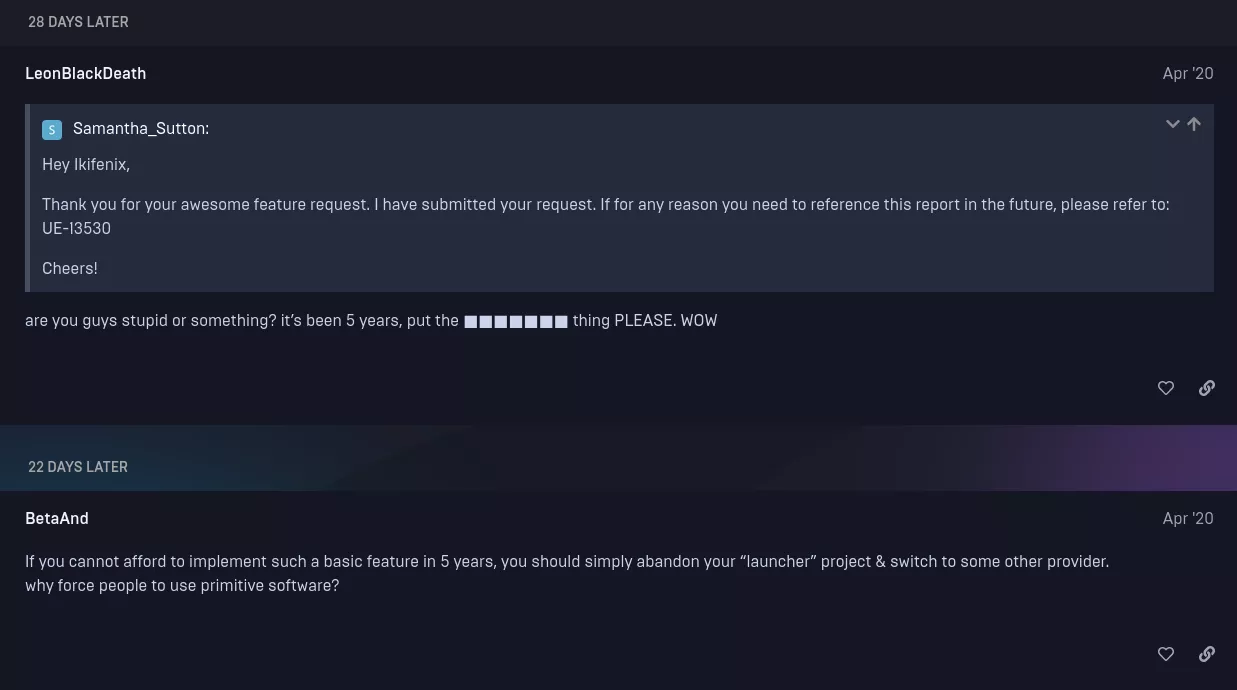The height and width of the screenshot is (690, 1237).
Task: Click Samantha_Sutton's avatar in the quote header
Action: pos(52,129)
